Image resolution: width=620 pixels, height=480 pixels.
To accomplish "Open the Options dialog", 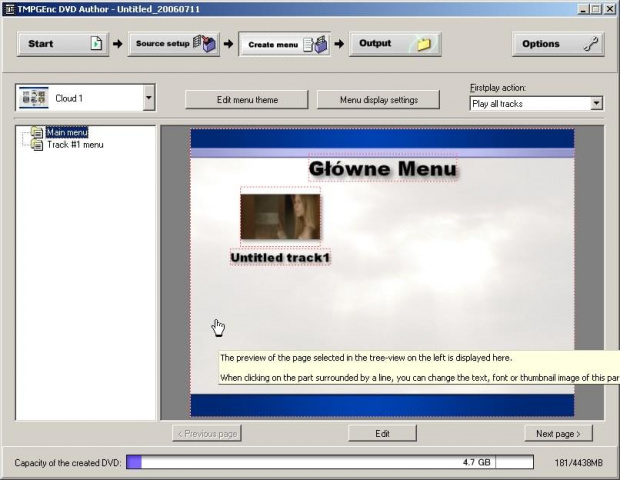I will (558, 44).
